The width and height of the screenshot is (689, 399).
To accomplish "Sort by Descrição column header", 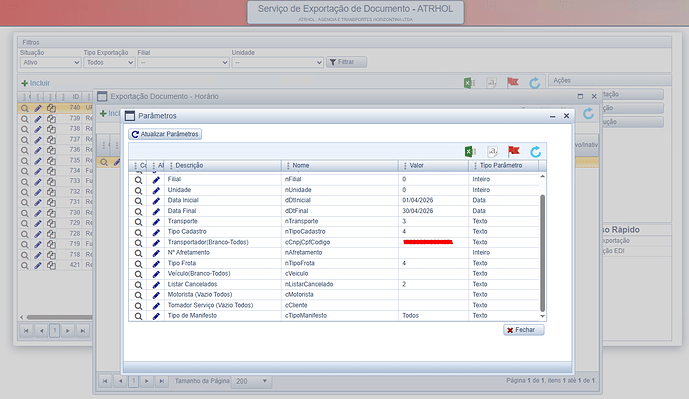I will (x=189, y=166).
